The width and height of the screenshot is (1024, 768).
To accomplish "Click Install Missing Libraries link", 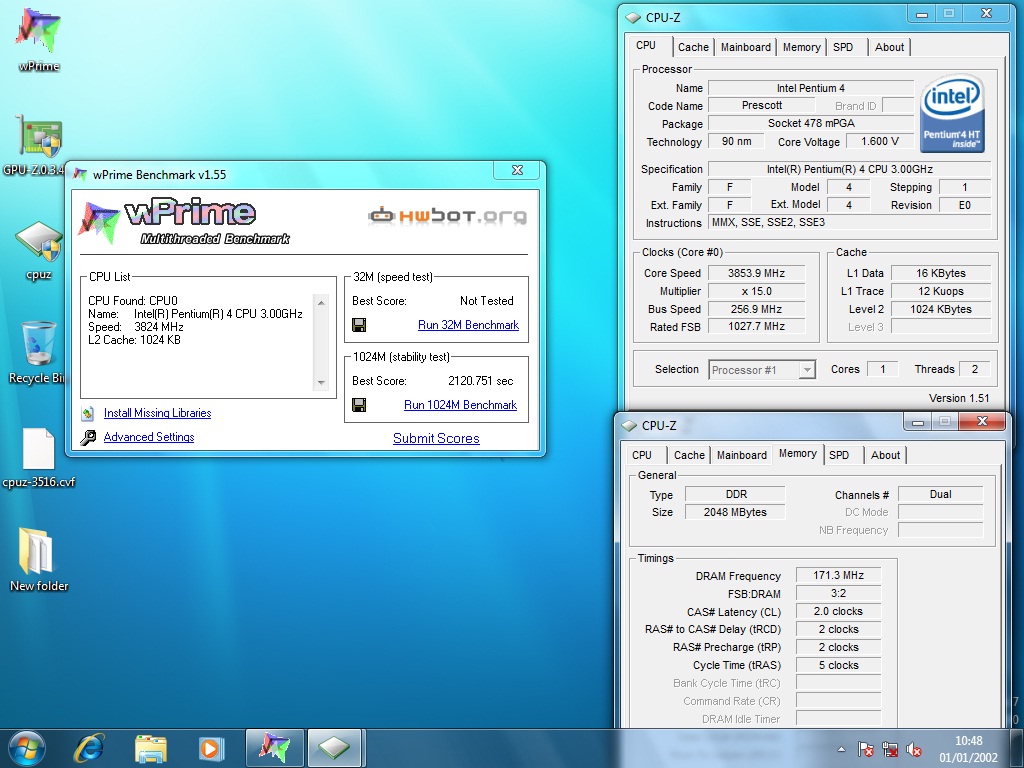I will (x=157, y=413).
